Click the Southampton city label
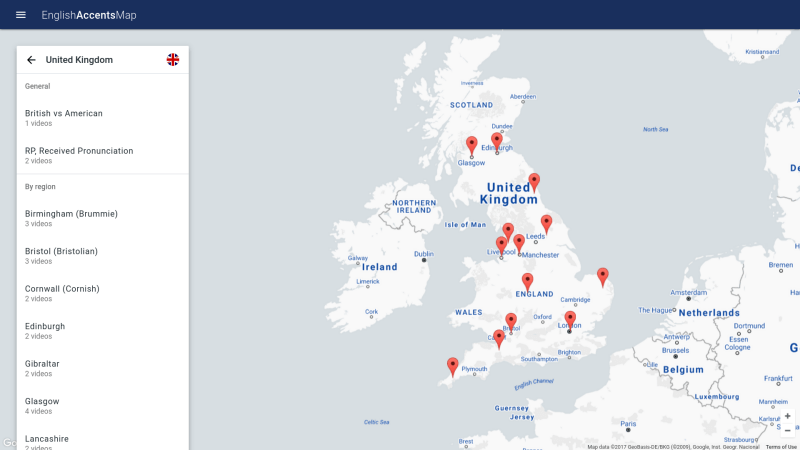800x450 pixels. pos(539,359)
